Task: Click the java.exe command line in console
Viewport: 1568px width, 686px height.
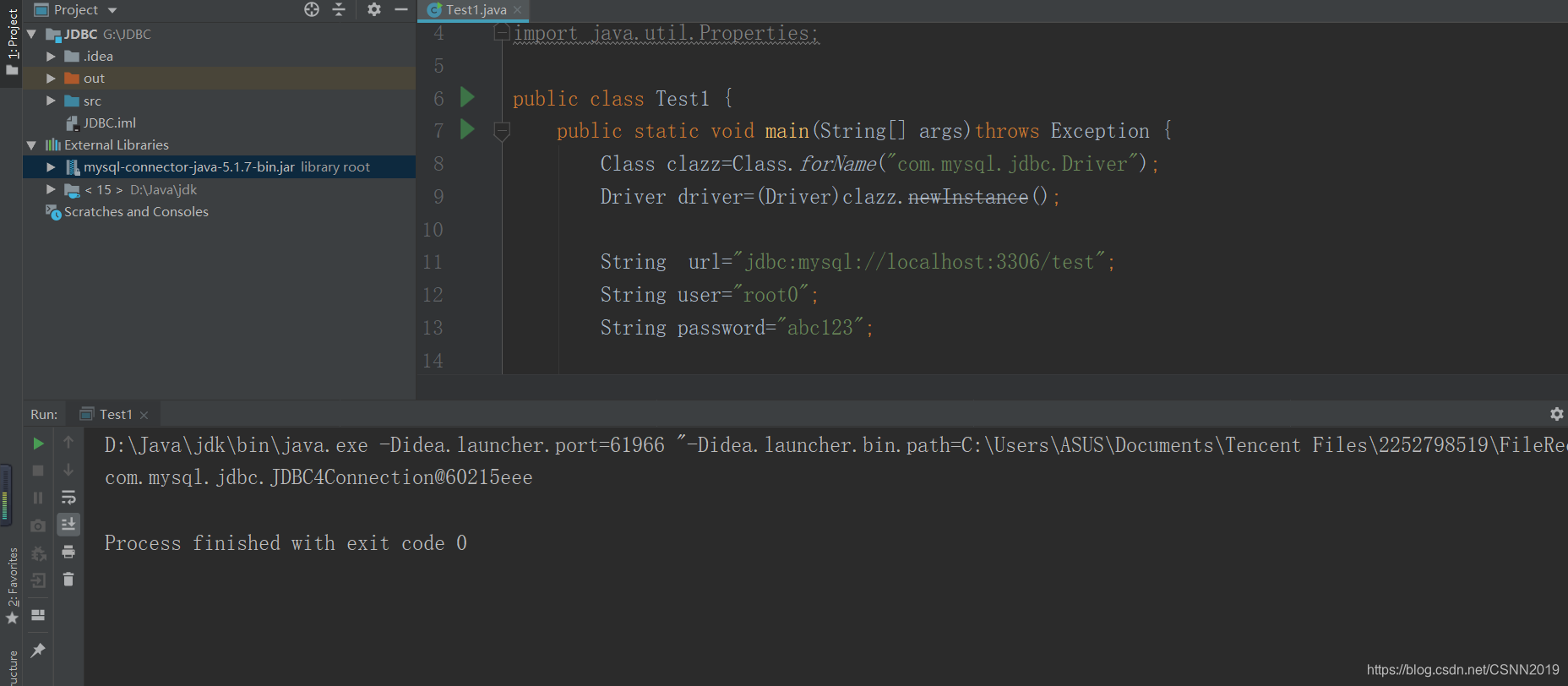Action: 836,445
